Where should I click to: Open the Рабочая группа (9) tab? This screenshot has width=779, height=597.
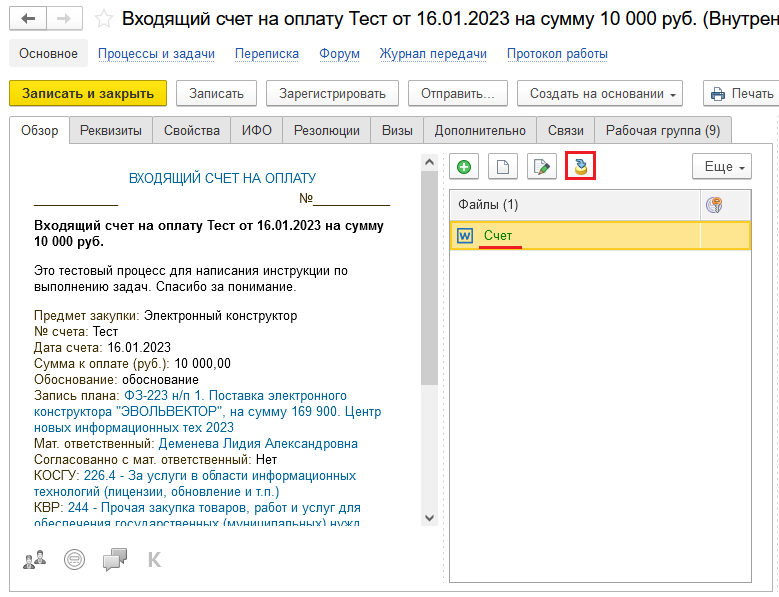[x=662, y=131]
